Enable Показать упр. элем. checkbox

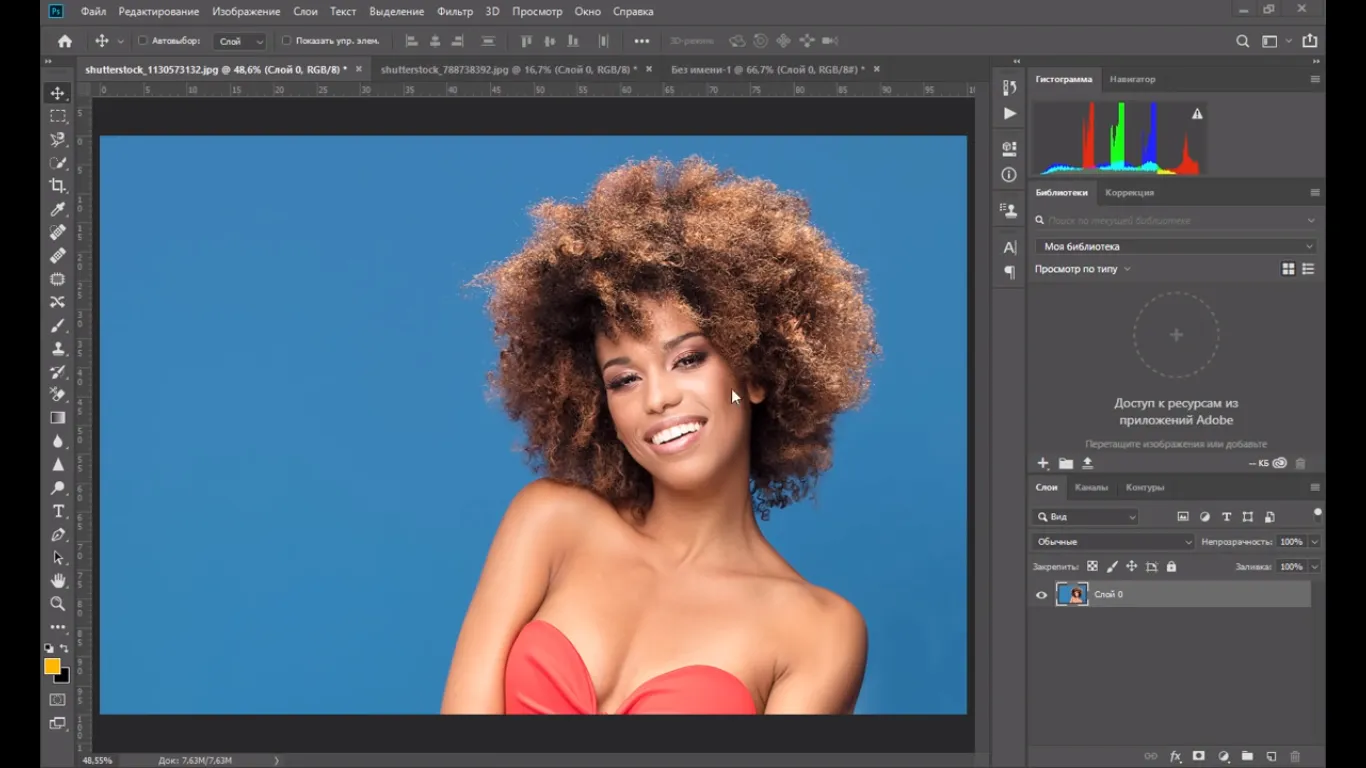[x=286, y=41]
